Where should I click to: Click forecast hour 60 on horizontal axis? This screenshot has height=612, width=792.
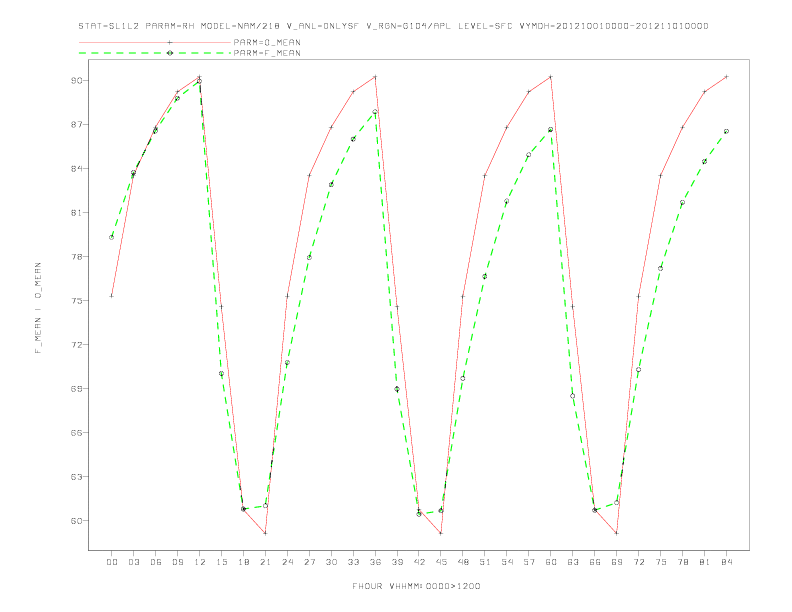[x=551, y=562]
